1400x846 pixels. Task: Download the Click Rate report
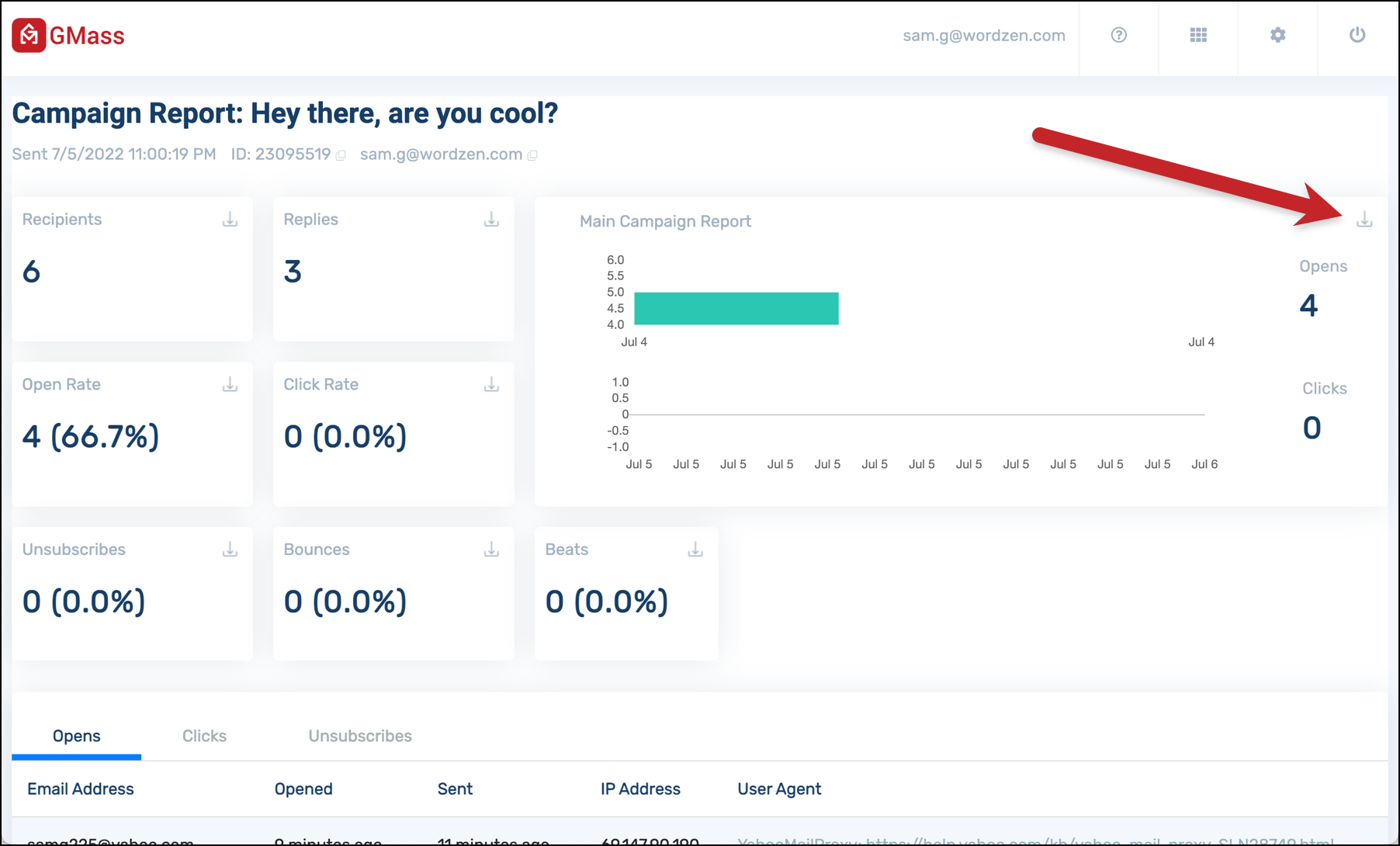491,385
